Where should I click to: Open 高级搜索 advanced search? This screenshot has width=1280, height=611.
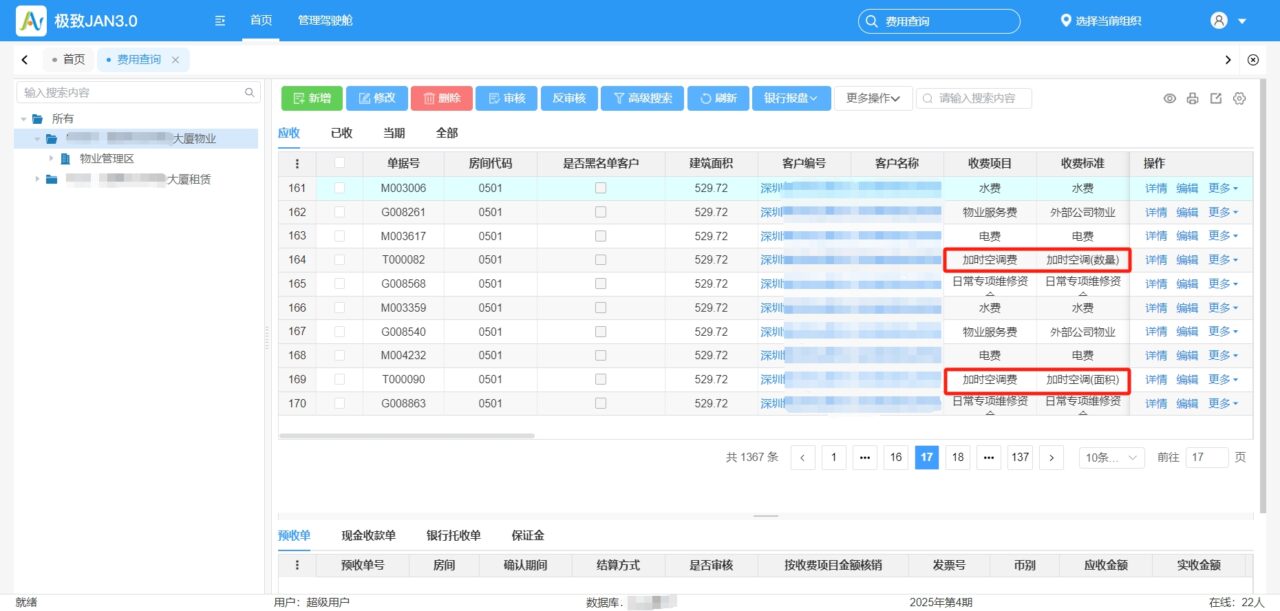coord(642,98)
